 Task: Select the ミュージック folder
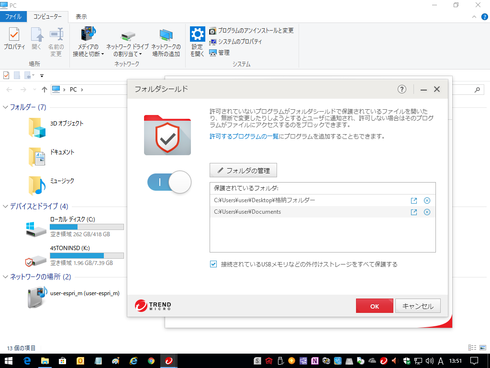52,185
